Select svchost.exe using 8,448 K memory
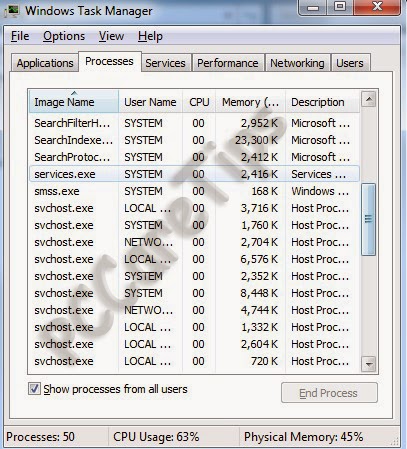Viewport: 407px width, 449px height. (x=194, y=293)
